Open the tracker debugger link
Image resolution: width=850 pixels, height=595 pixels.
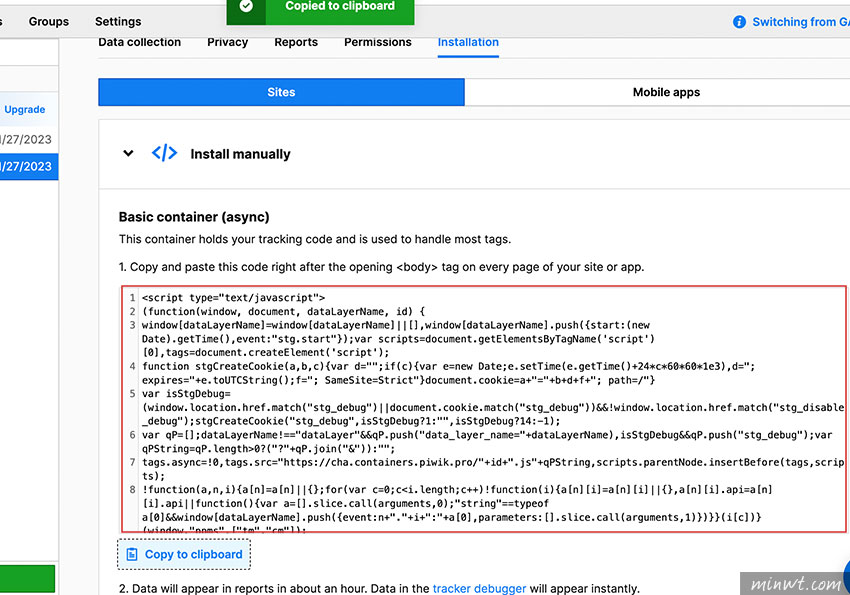479,588
